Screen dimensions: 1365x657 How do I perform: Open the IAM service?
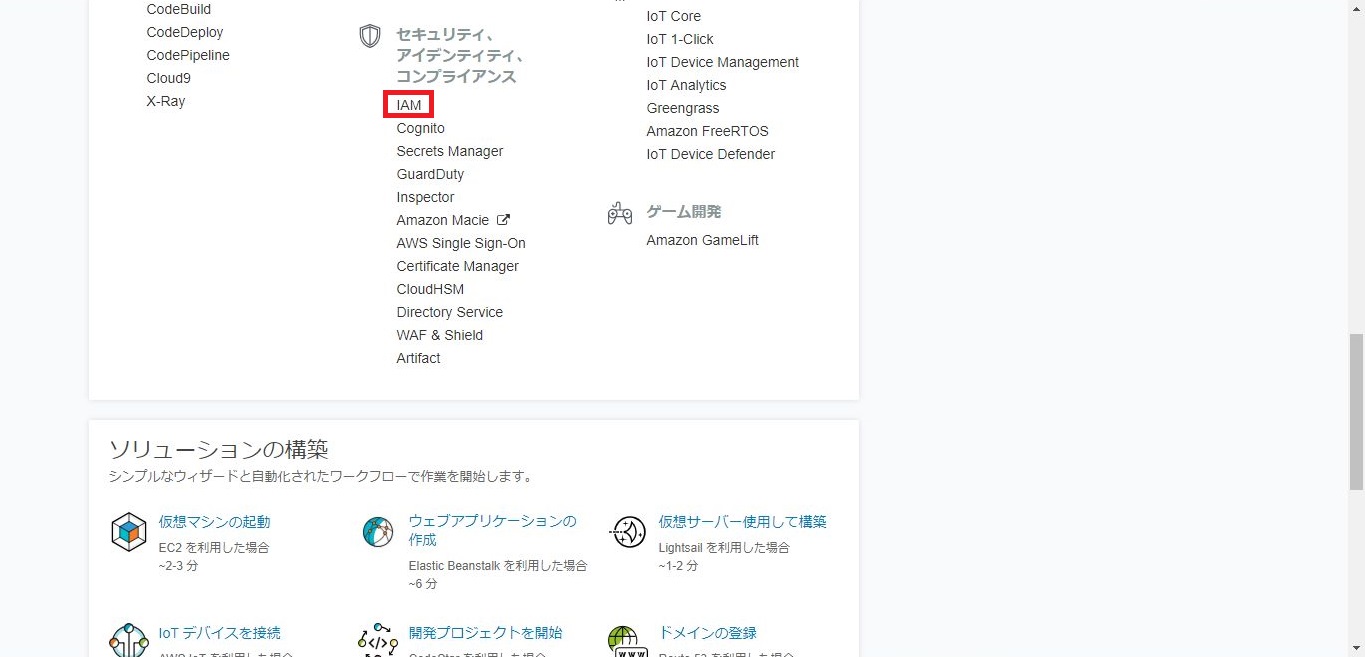point(408,105)
